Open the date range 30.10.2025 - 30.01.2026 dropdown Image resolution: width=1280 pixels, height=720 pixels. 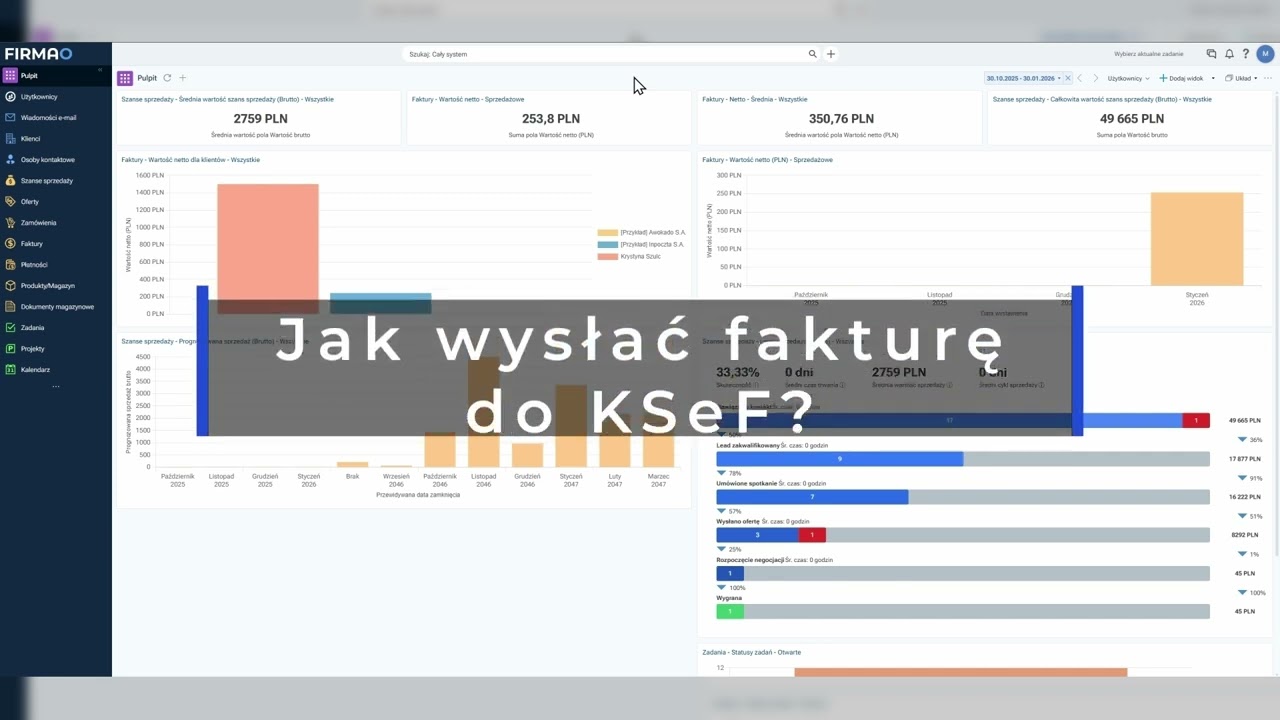1024,78
